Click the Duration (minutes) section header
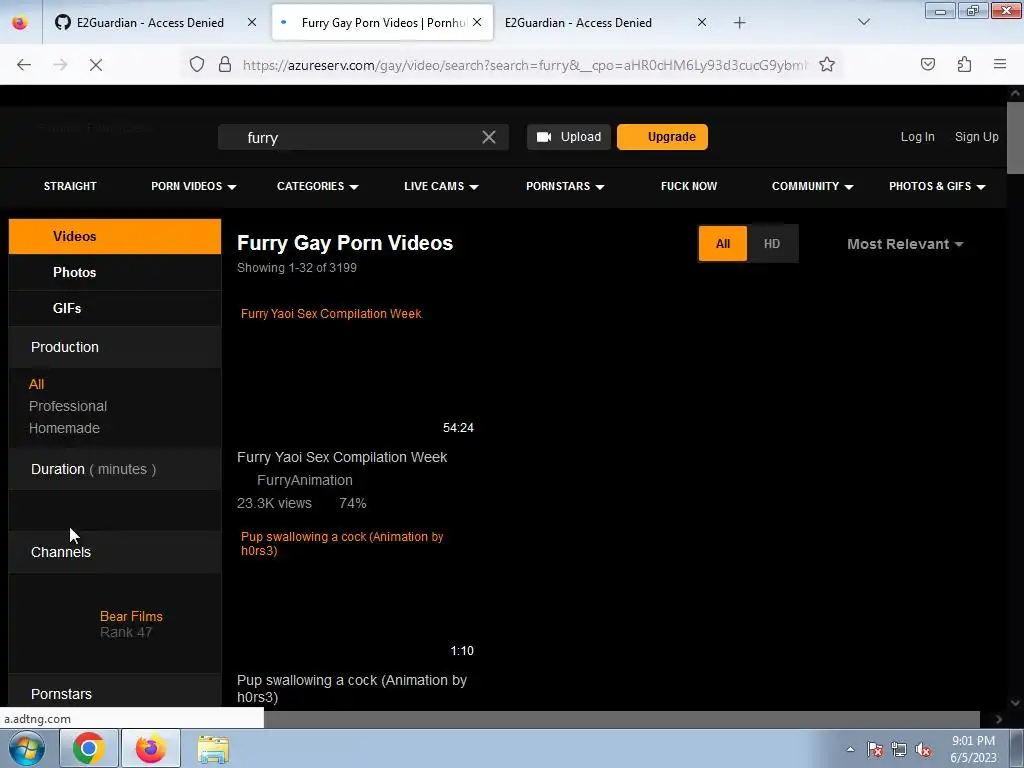 115,469
